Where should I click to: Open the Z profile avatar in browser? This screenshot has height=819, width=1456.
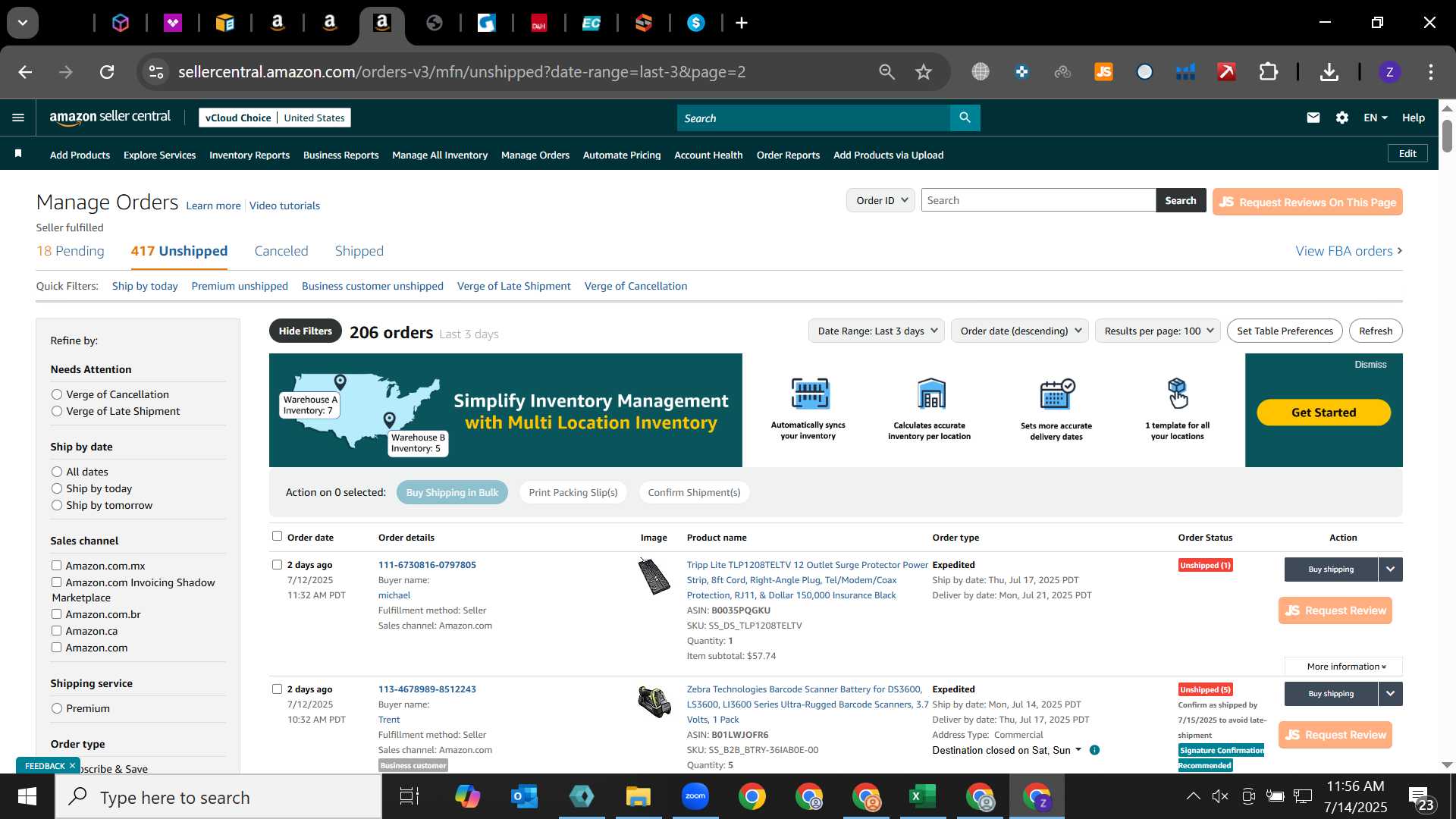[1389, 72]
